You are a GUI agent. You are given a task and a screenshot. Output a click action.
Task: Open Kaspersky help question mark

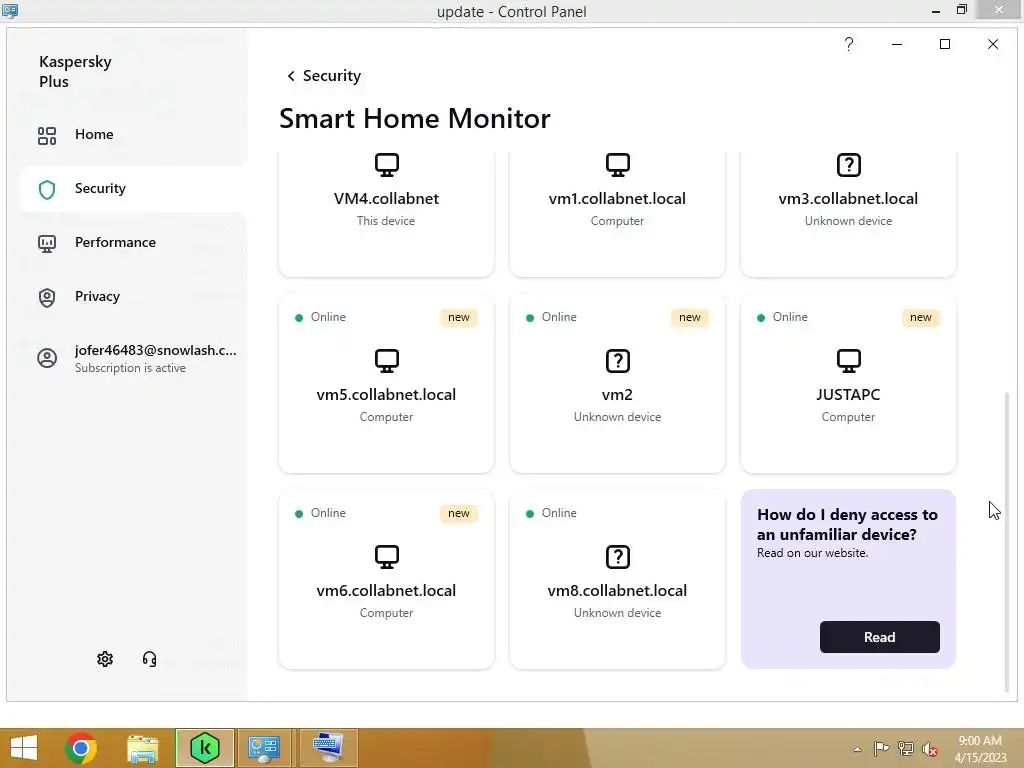[x=848, y=44]
